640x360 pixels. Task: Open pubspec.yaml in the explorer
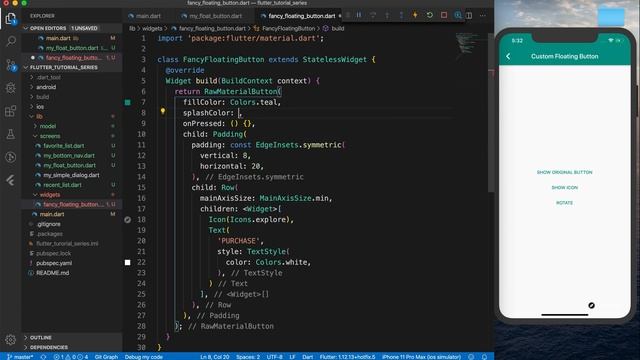[53, 263]
